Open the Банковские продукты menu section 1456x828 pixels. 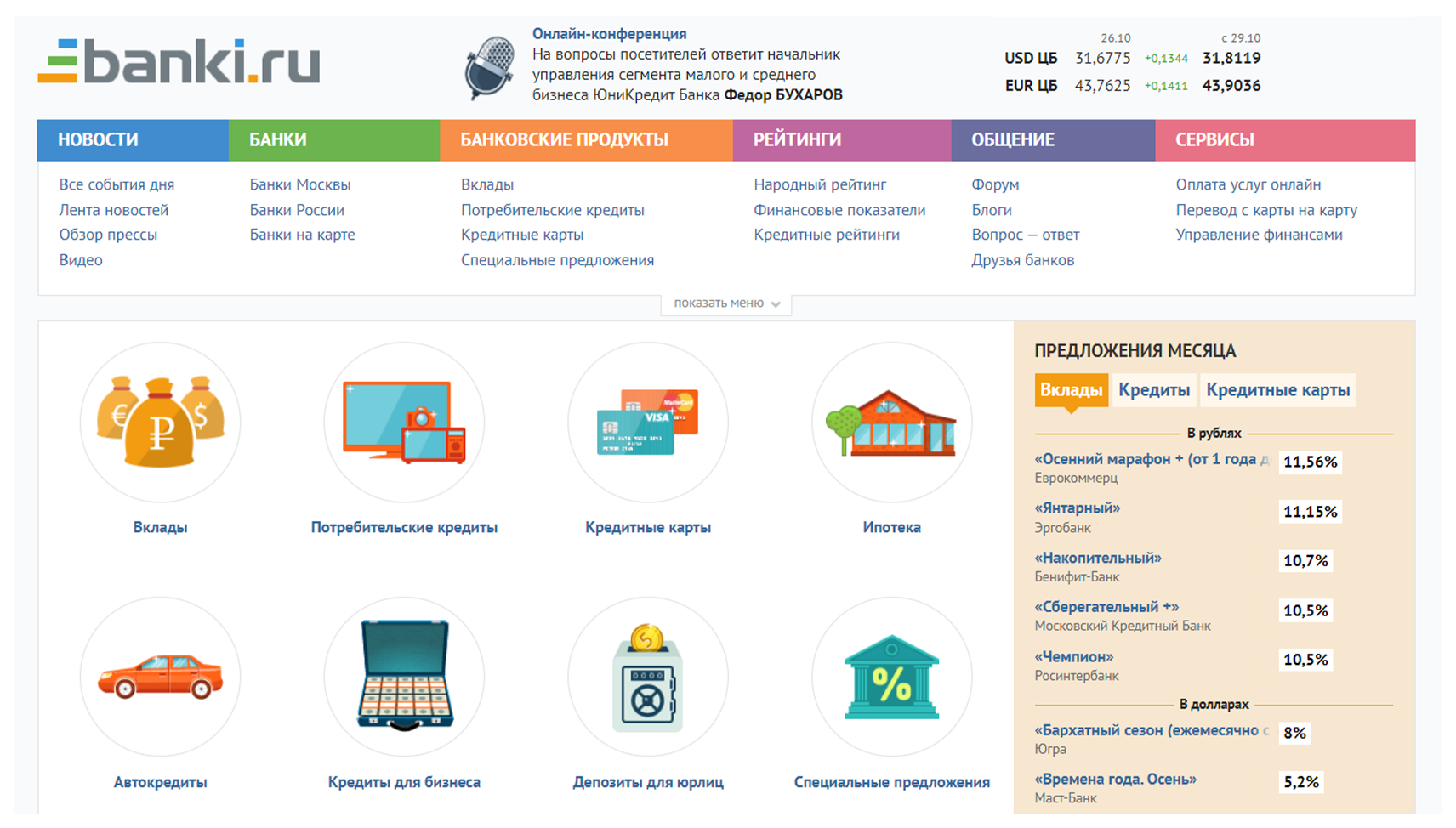(x=564, y=140)
